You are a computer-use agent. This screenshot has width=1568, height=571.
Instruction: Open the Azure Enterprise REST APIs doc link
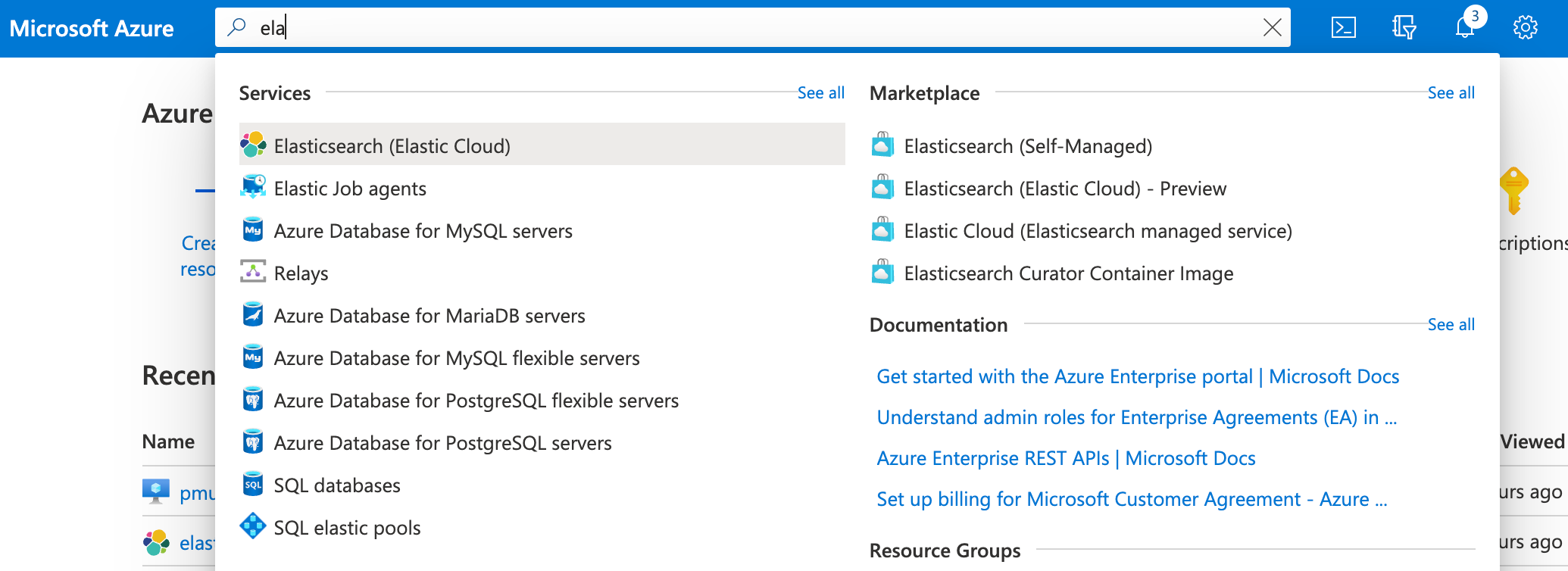coord(1065,458)
